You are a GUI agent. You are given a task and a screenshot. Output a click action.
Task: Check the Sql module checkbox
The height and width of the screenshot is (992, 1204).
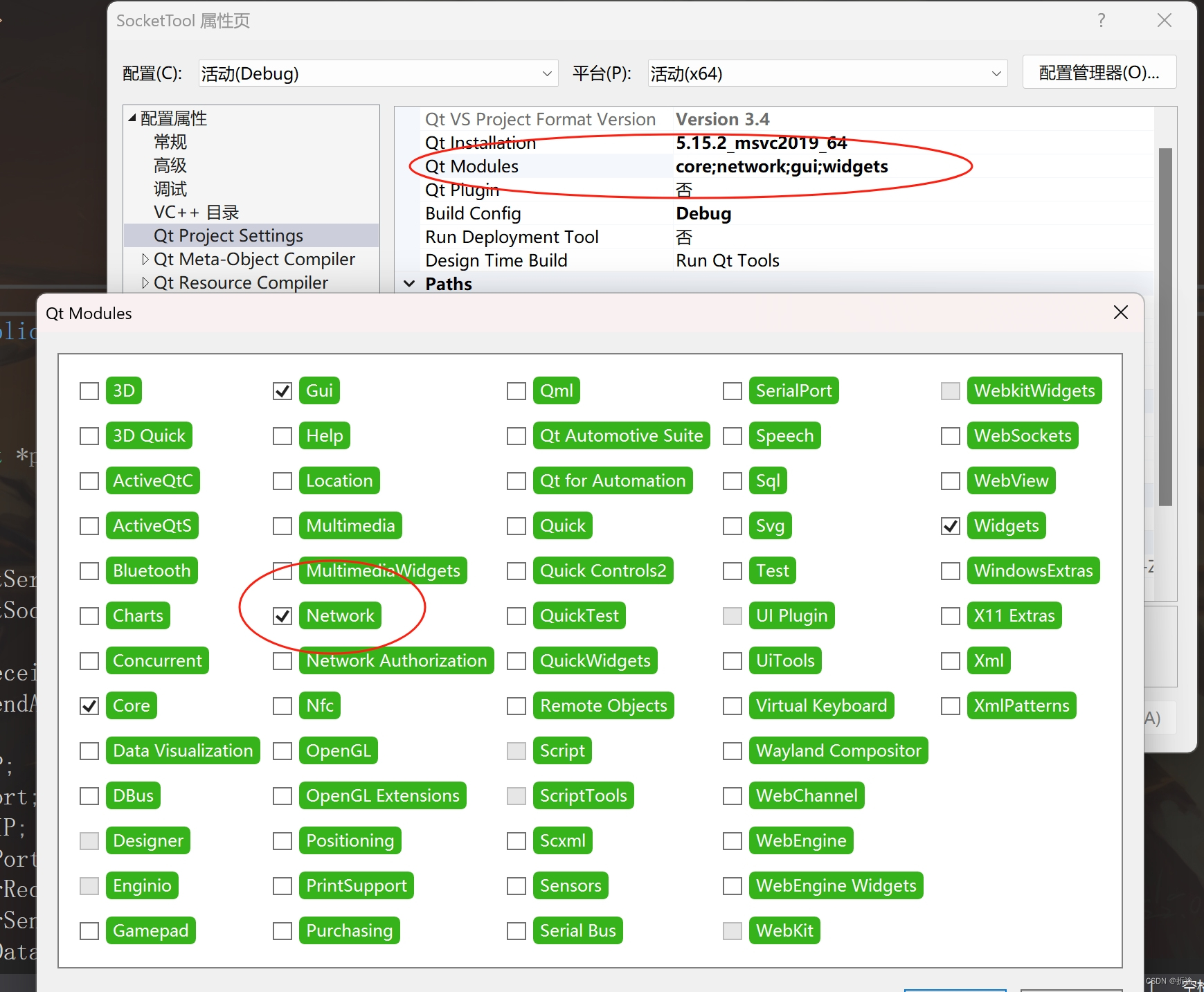[x=733, y=481]
